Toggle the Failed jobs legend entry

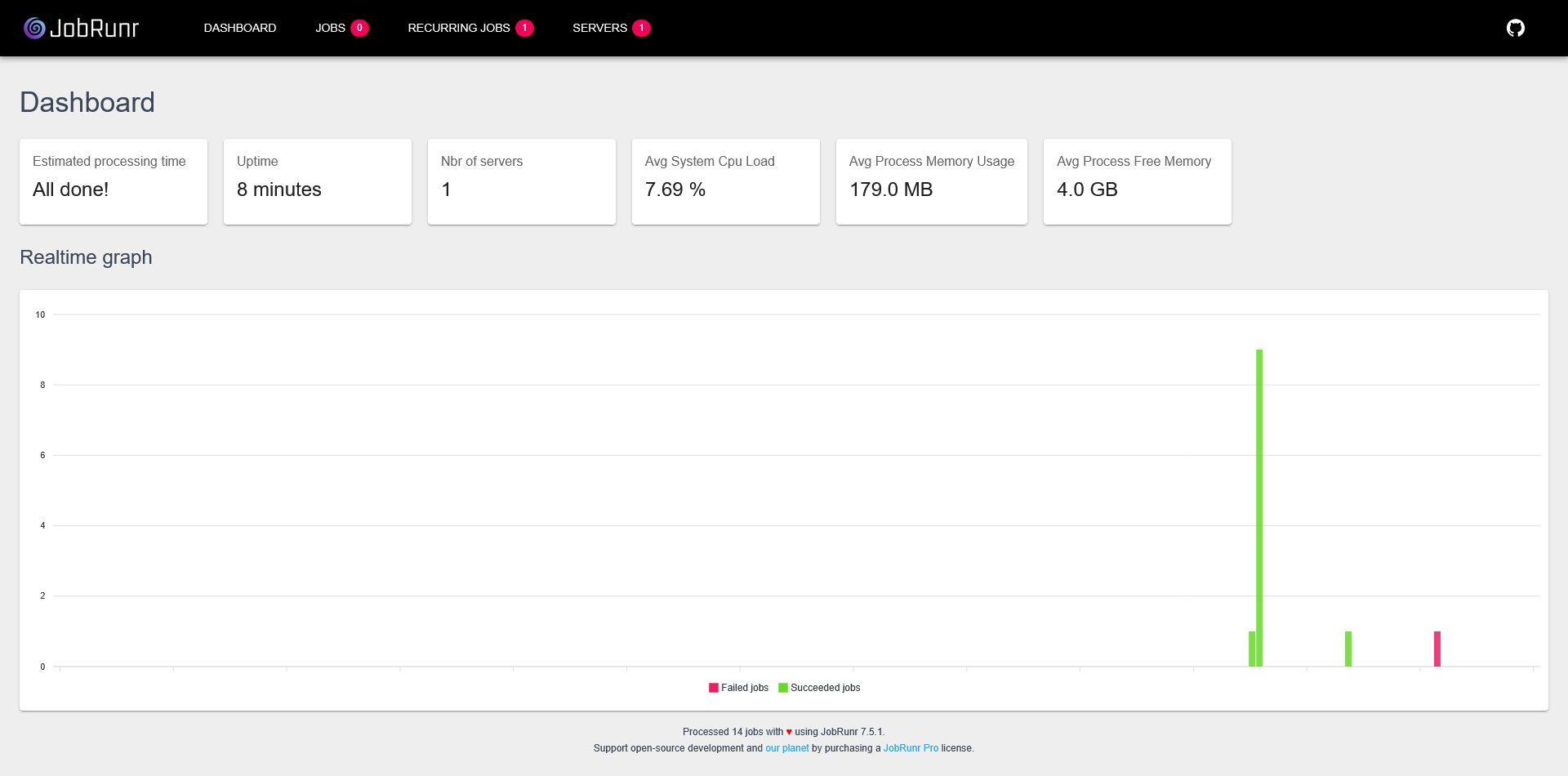[x=739, y=687]
